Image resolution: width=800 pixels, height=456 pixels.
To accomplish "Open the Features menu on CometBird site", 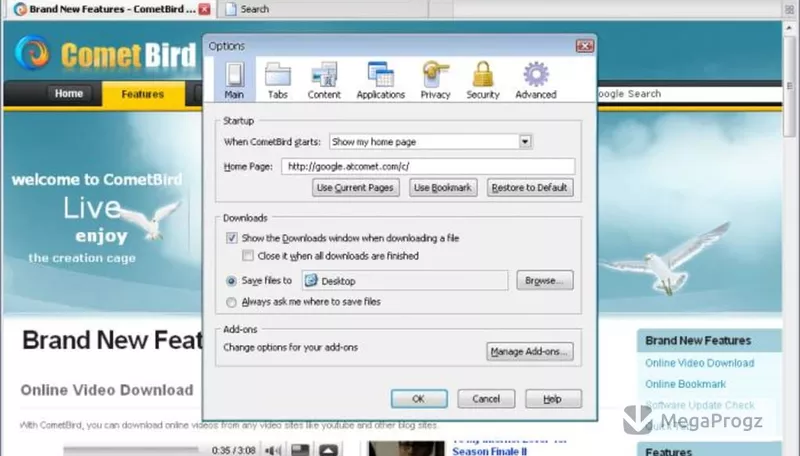I will (143, 94).
